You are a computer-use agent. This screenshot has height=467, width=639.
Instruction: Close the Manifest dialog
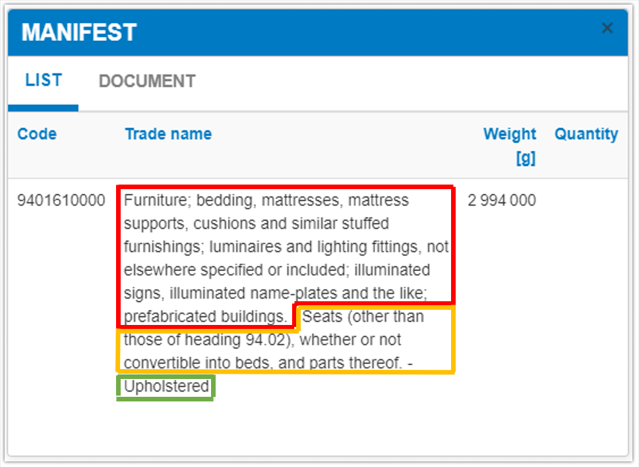point(607,29)
